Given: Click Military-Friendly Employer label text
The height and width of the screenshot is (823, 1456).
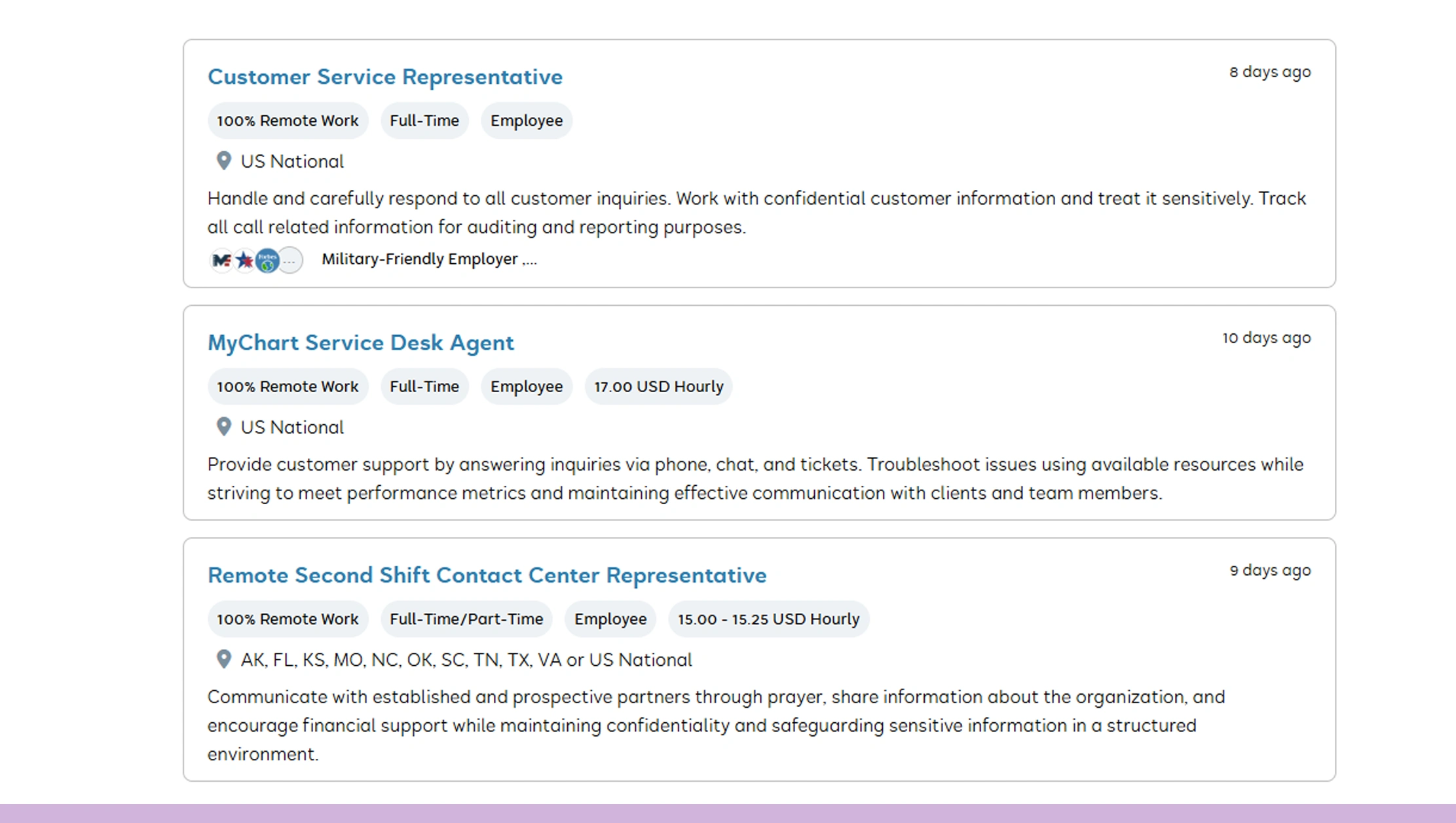Looking at the screenshot, I should 420,259.
